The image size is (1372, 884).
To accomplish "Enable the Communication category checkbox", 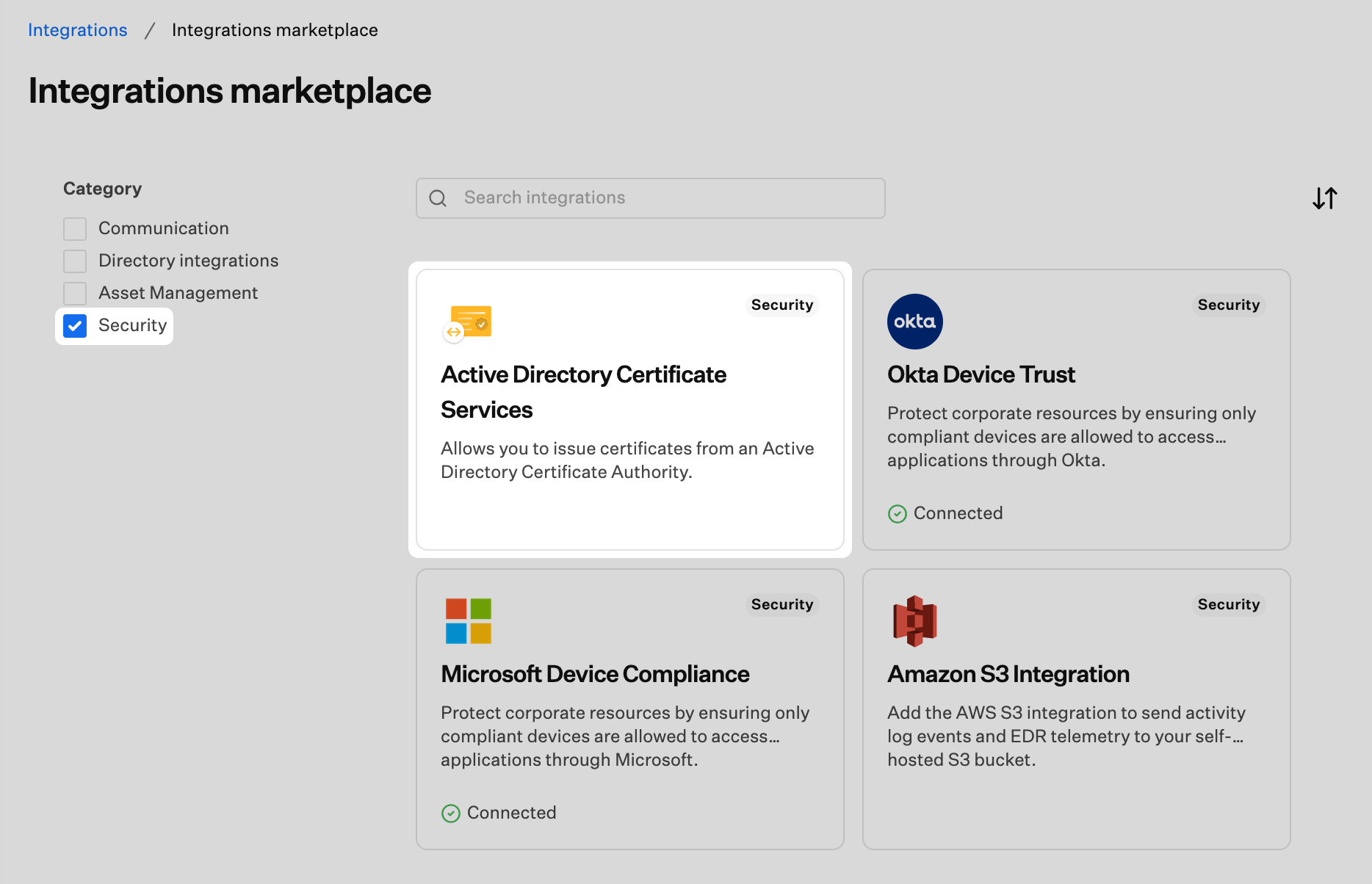I will coord(75,229).
